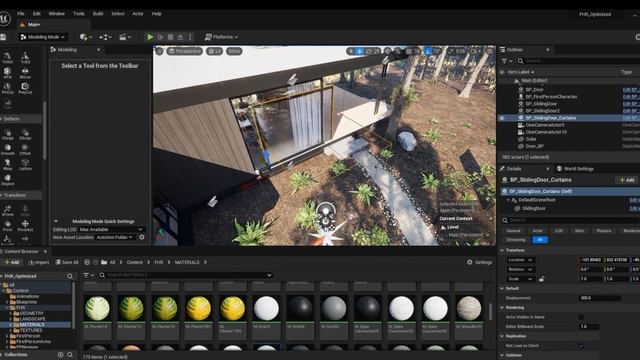Image resolution: width=640 pixels, height=360 pixels.
Task: Toggle Net Load on Client checkbox
Action: (581, 346)
